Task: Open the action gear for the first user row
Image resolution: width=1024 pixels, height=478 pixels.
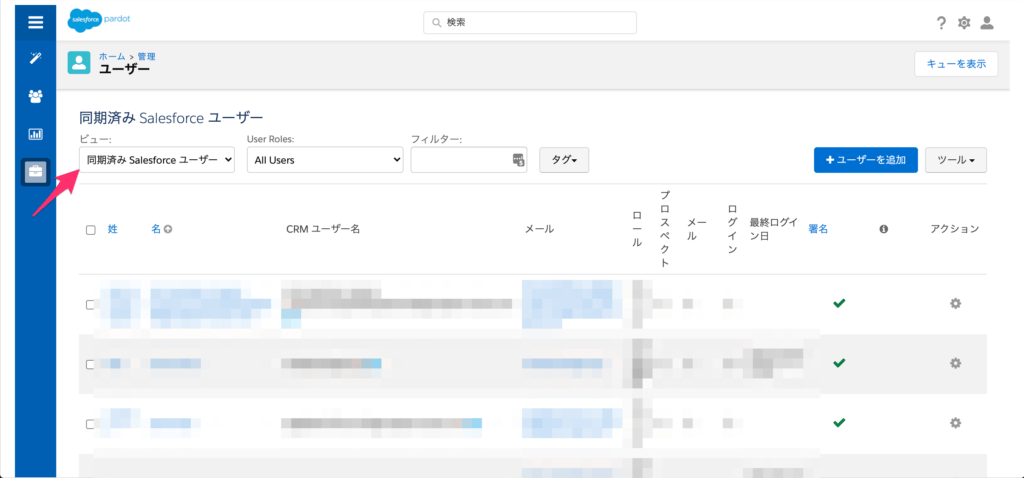Action: 955,304
